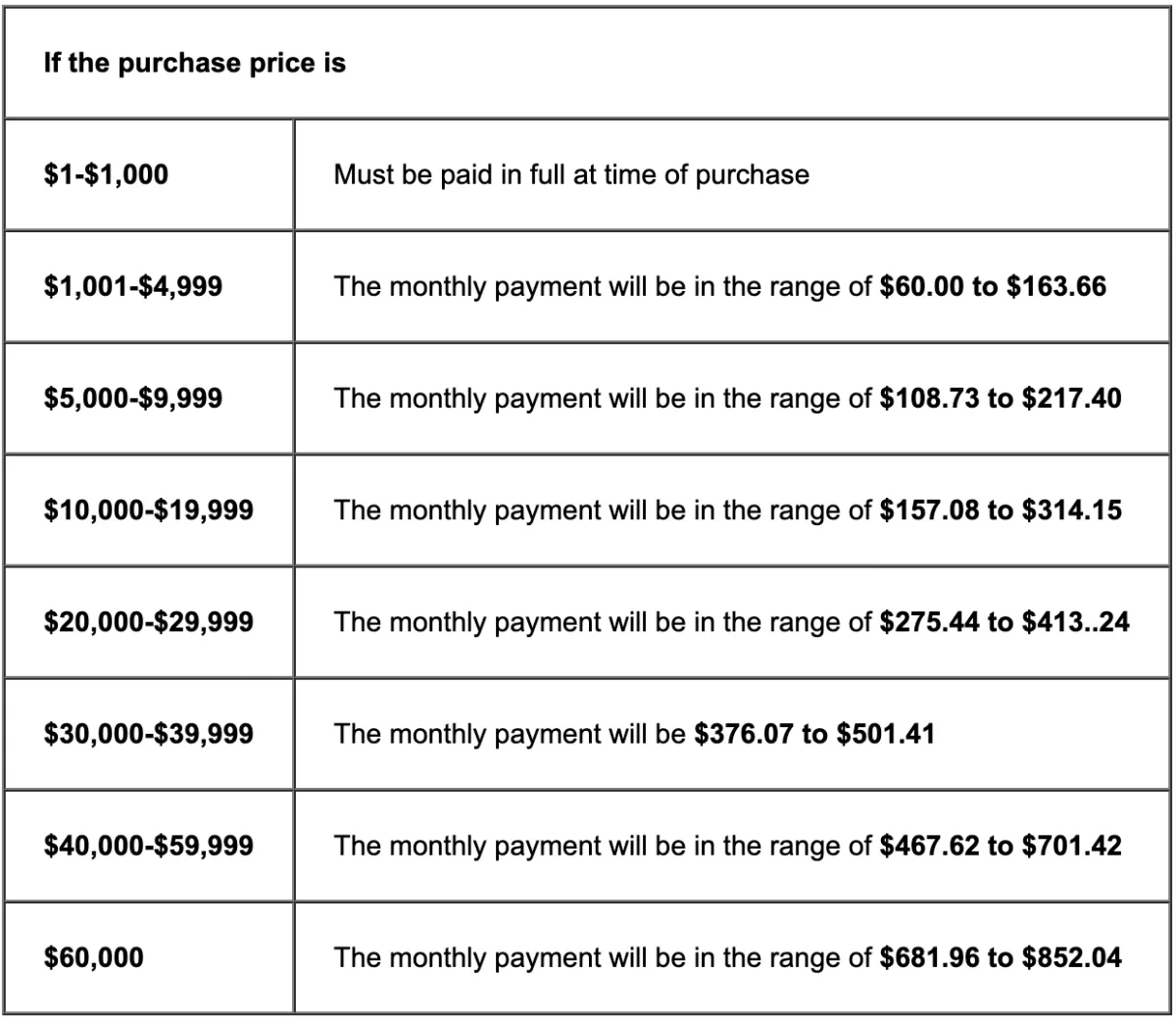Viewport: 1176px width, 1022px height.
Task: Select the $60,000 price cell
Action: (149, 957)
